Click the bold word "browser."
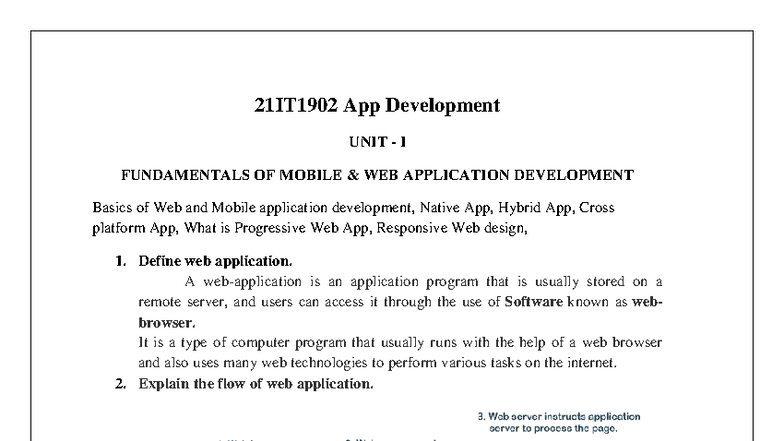The image size is (784, 441). coord(166,322)
